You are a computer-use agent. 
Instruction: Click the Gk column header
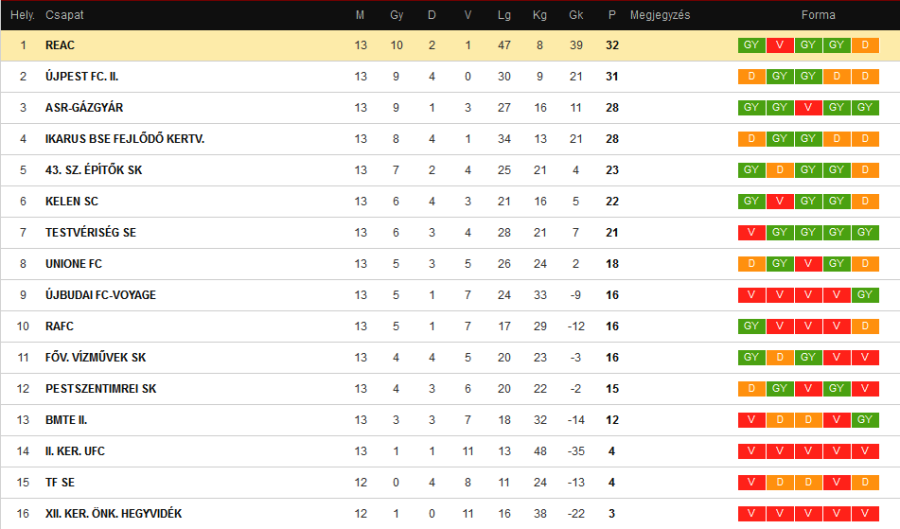coord(576,15)
